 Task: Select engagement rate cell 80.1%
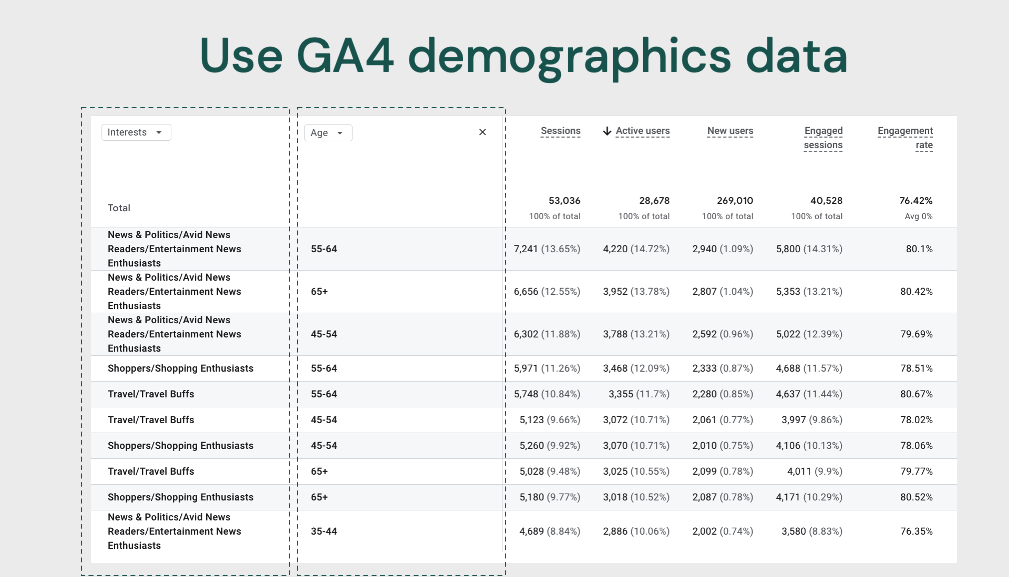pos(919,249)
